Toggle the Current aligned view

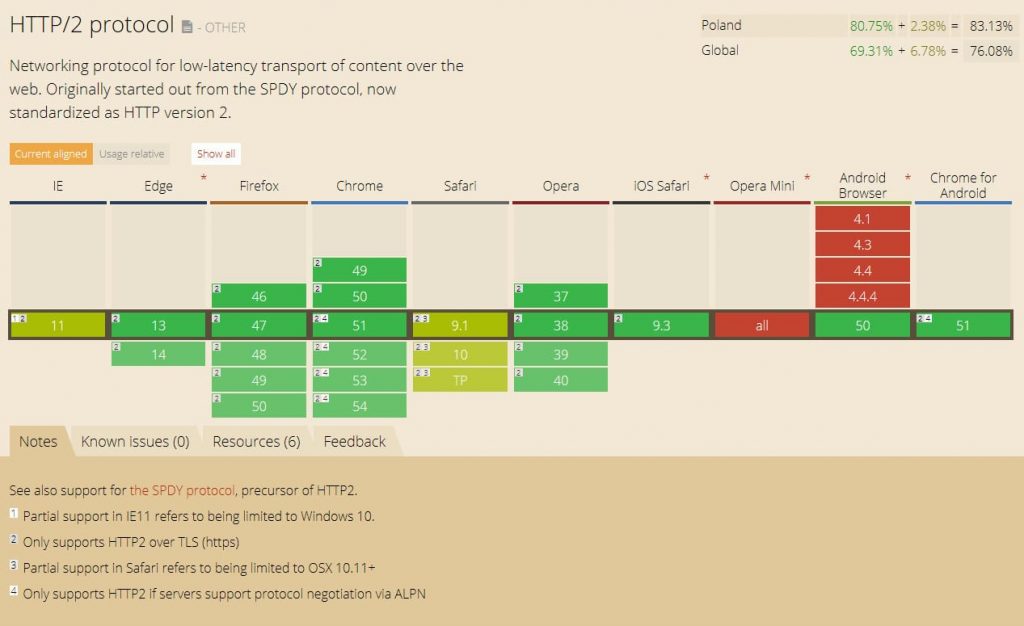50,153
